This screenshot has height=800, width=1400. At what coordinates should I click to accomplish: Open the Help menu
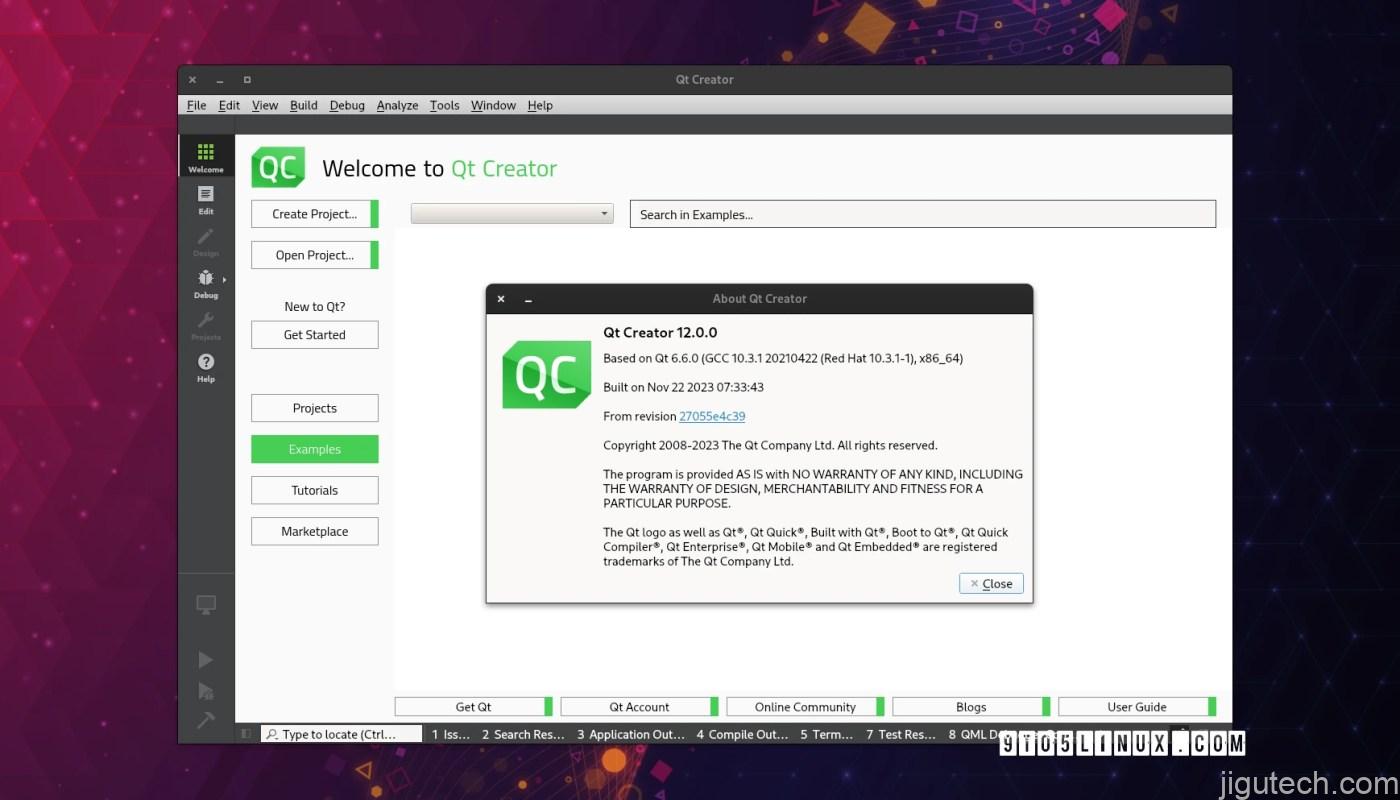[540, 105]
